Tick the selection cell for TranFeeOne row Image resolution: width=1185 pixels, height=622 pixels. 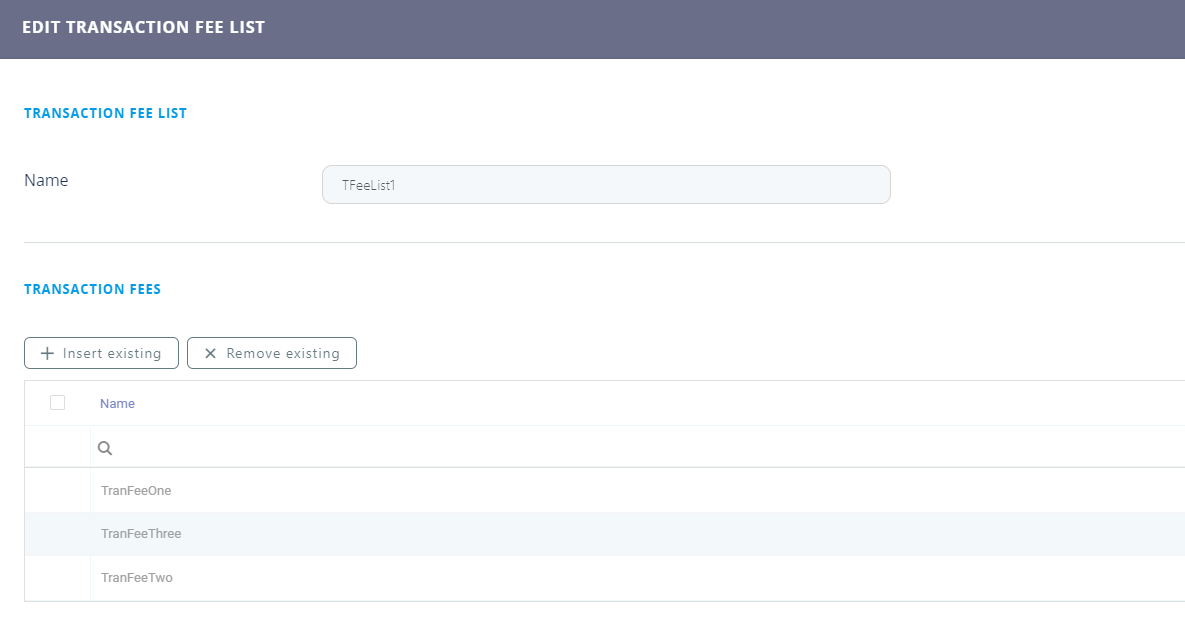click(x=57, y=491)
